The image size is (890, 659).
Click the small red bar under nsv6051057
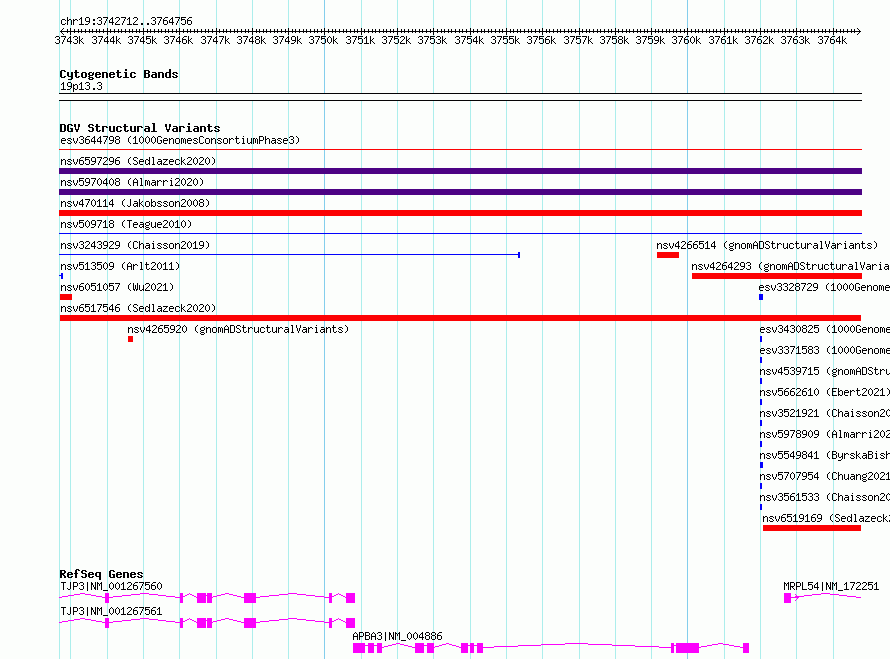(66, 297)
